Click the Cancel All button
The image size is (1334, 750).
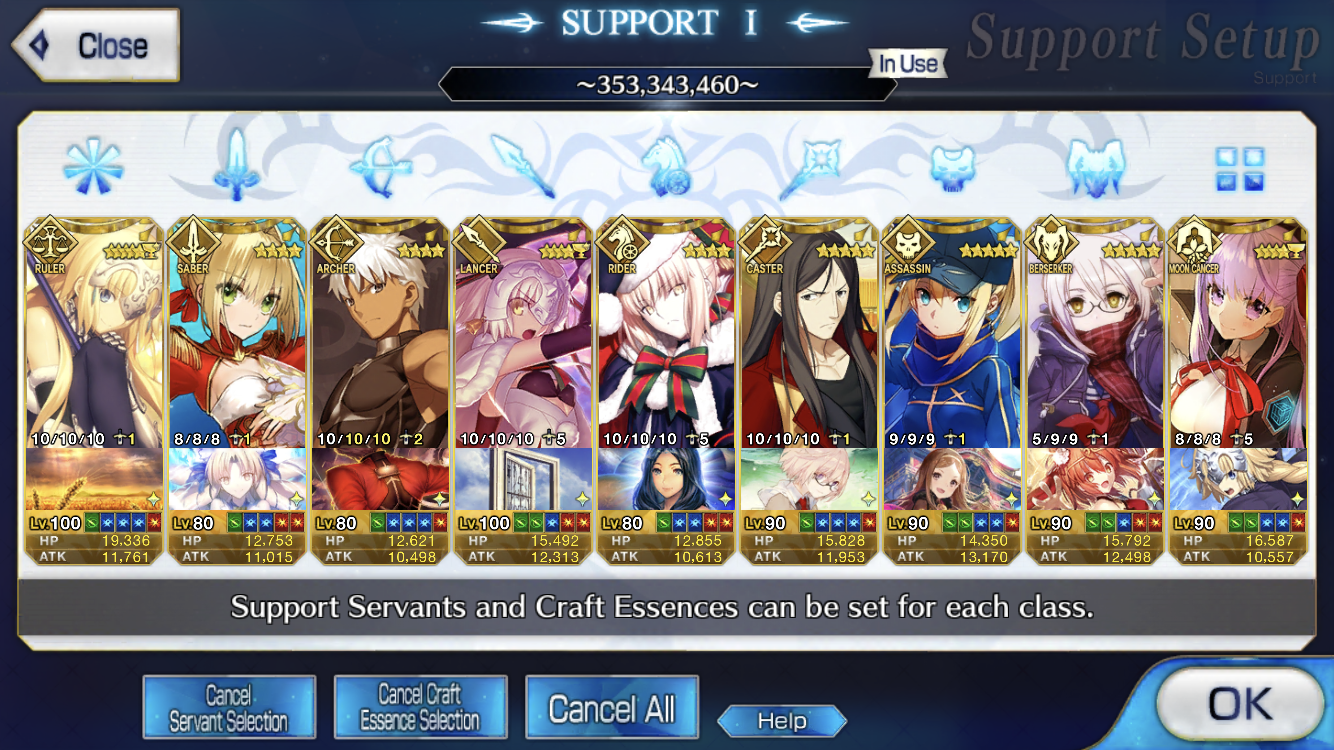pos(612,708)
